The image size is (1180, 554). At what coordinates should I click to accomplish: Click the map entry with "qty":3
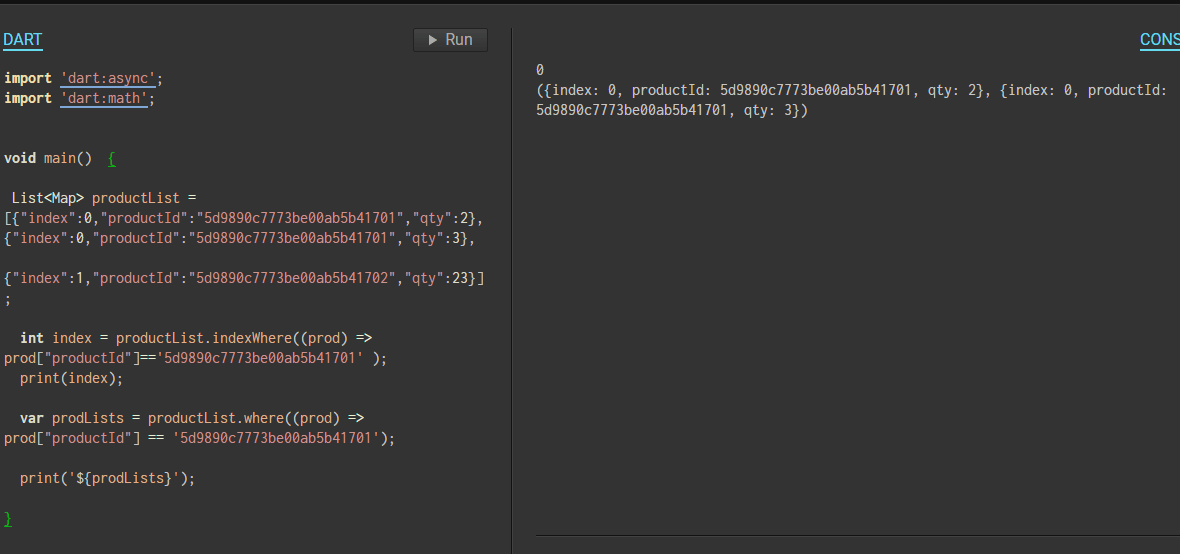click(x=240, y=239)
